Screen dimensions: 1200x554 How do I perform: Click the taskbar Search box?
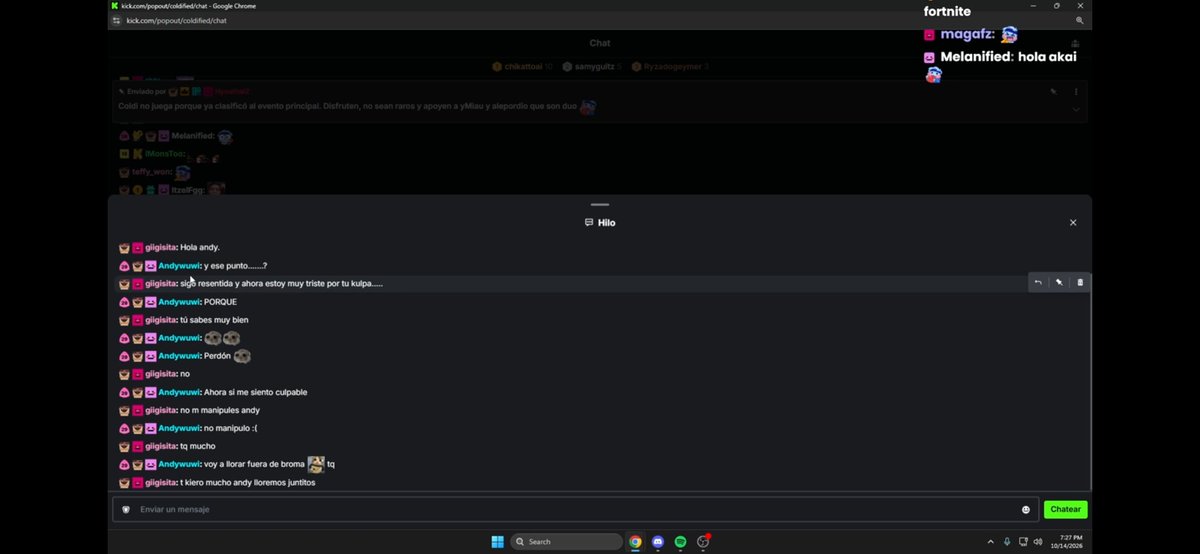click(566, 541)
